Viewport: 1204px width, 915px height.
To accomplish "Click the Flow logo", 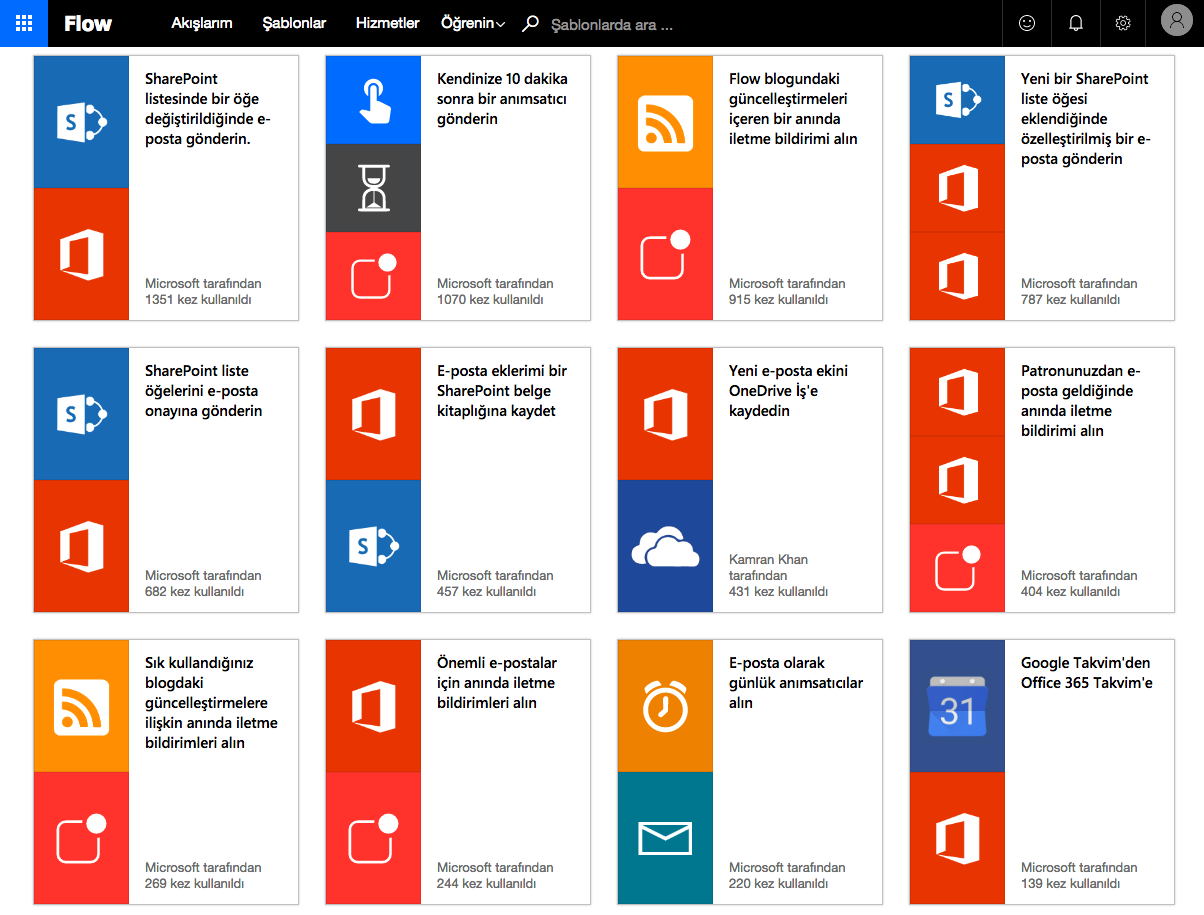I will pyautogui.click(x=88, y=23).
